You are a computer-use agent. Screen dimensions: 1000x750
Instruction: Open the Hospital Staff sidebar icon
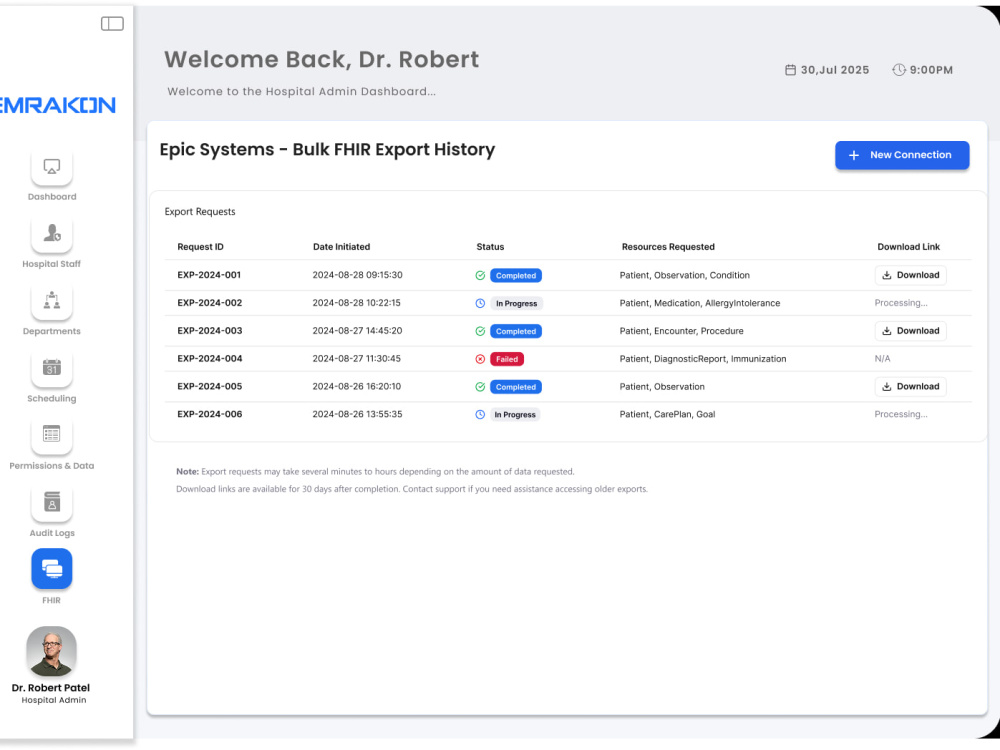coord(52,233)
